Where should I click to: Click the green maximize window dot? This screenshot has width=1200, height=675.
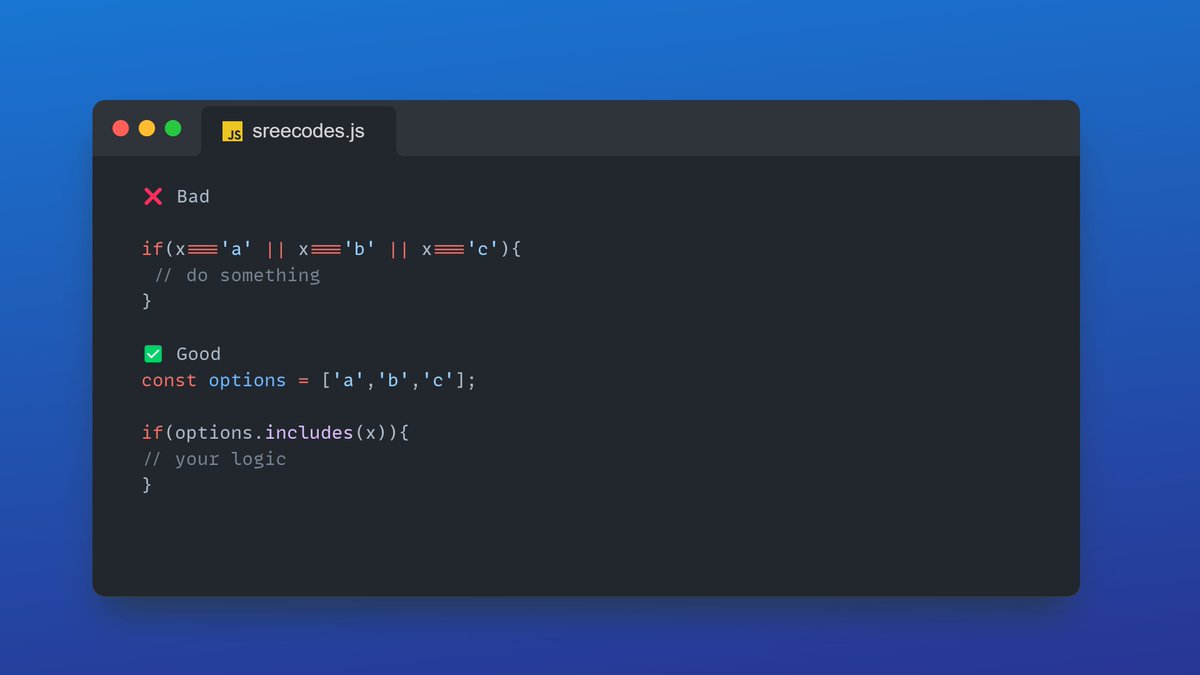tap(173, 128)
